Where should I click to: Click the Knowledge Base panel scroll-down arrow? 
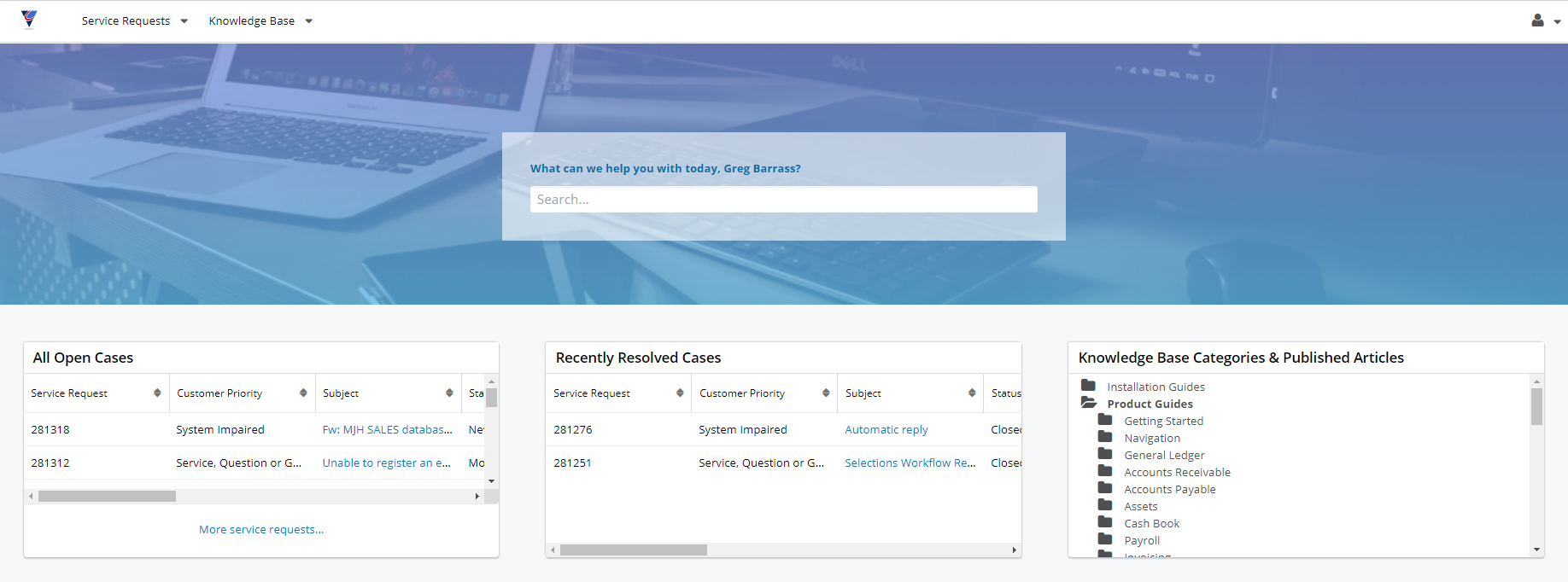click(x=1537, y=550)
